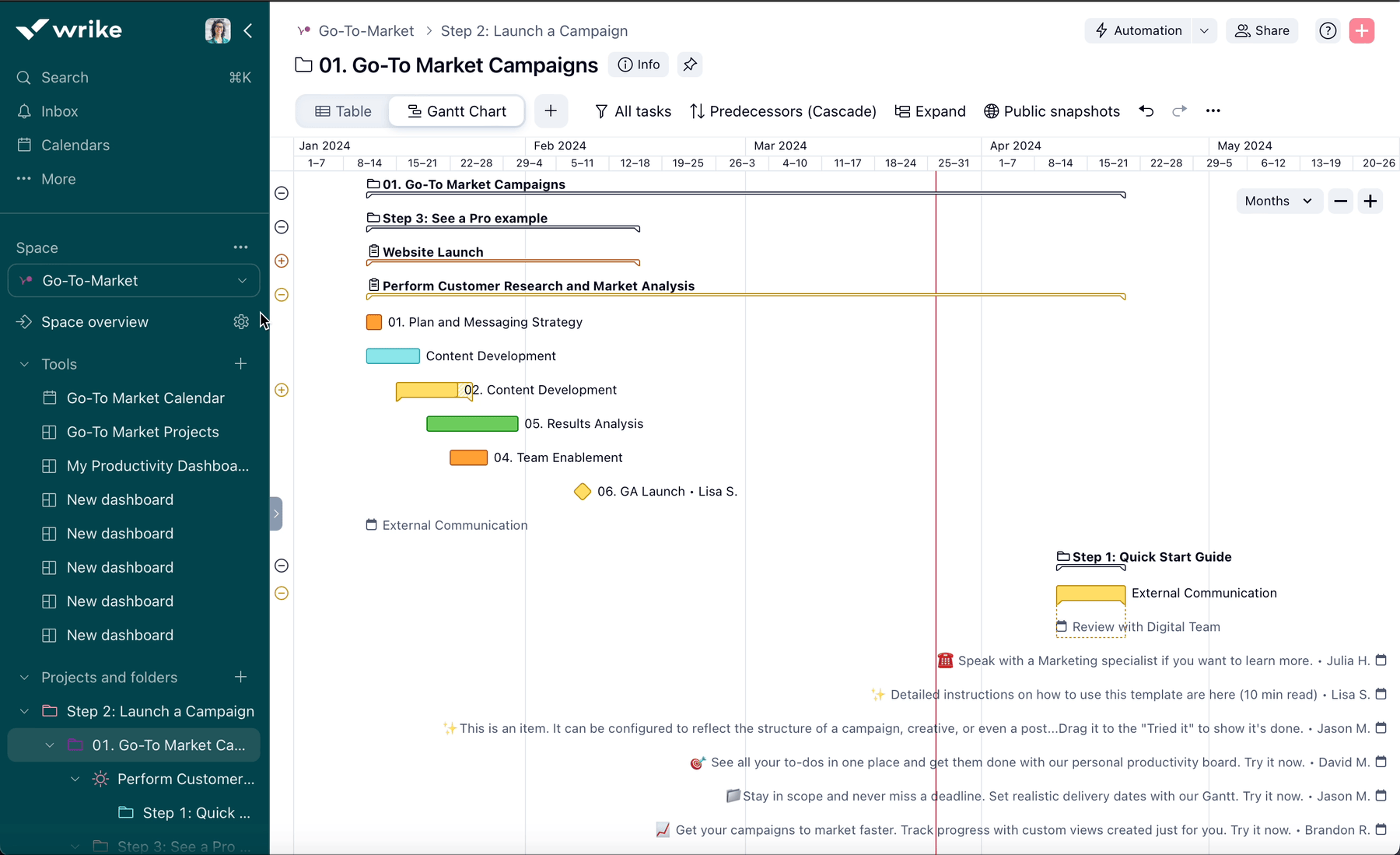Open the Help question mark

pyautogui.click(x=1327, y=30)
